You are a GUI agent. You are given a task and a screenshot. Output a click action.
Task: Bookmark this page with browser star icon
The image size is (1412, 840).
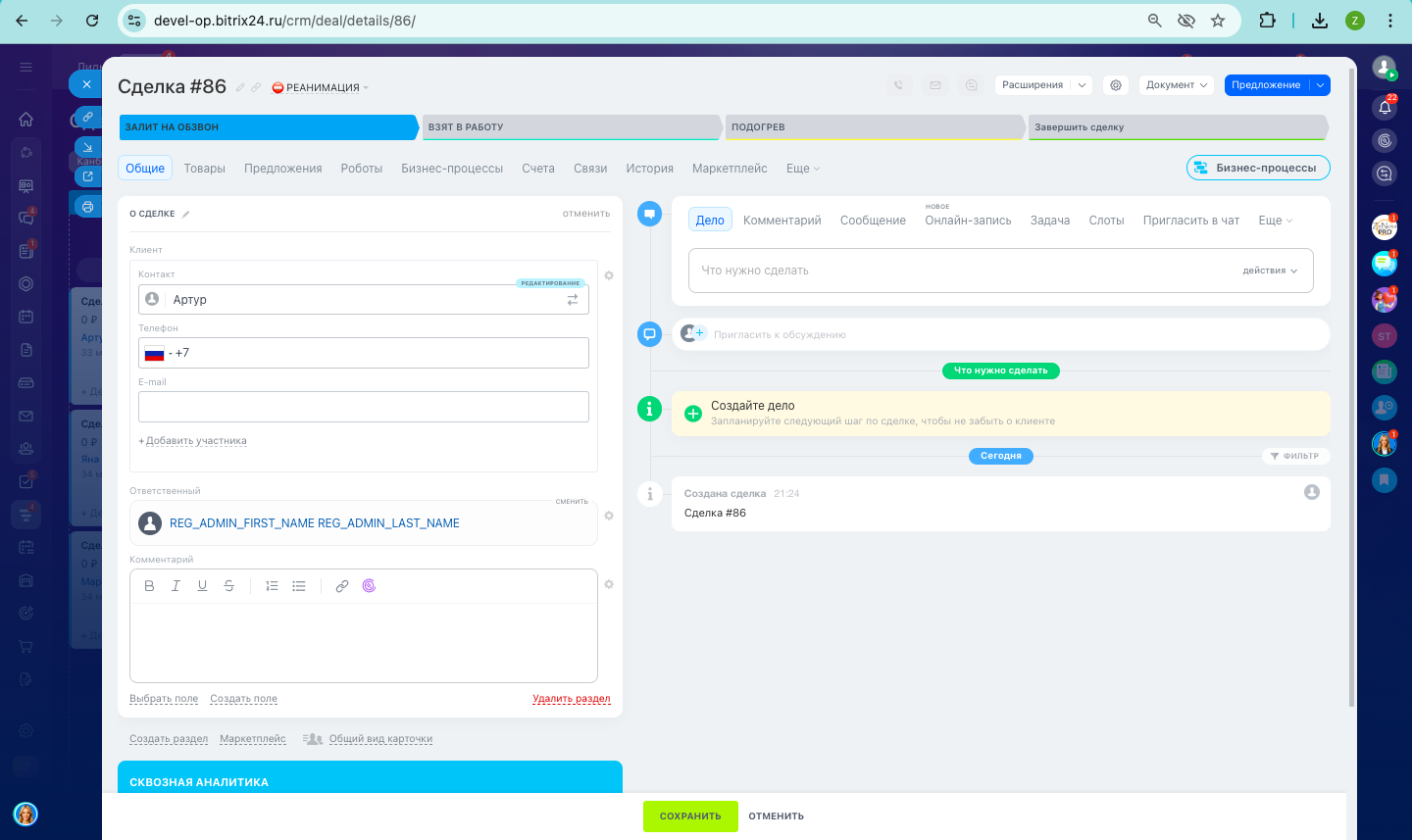coord(1218,21)
